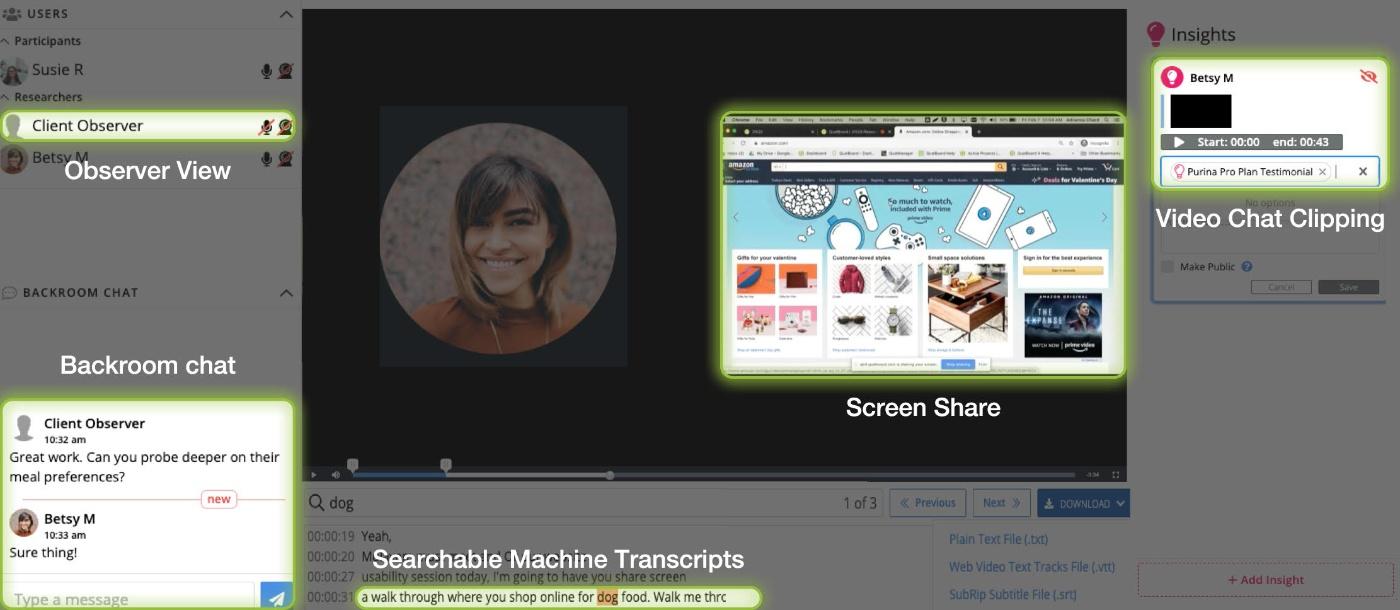The image size is (1400, 610).
Task: Click the new message badge in chat
Action: click(218, 499)
